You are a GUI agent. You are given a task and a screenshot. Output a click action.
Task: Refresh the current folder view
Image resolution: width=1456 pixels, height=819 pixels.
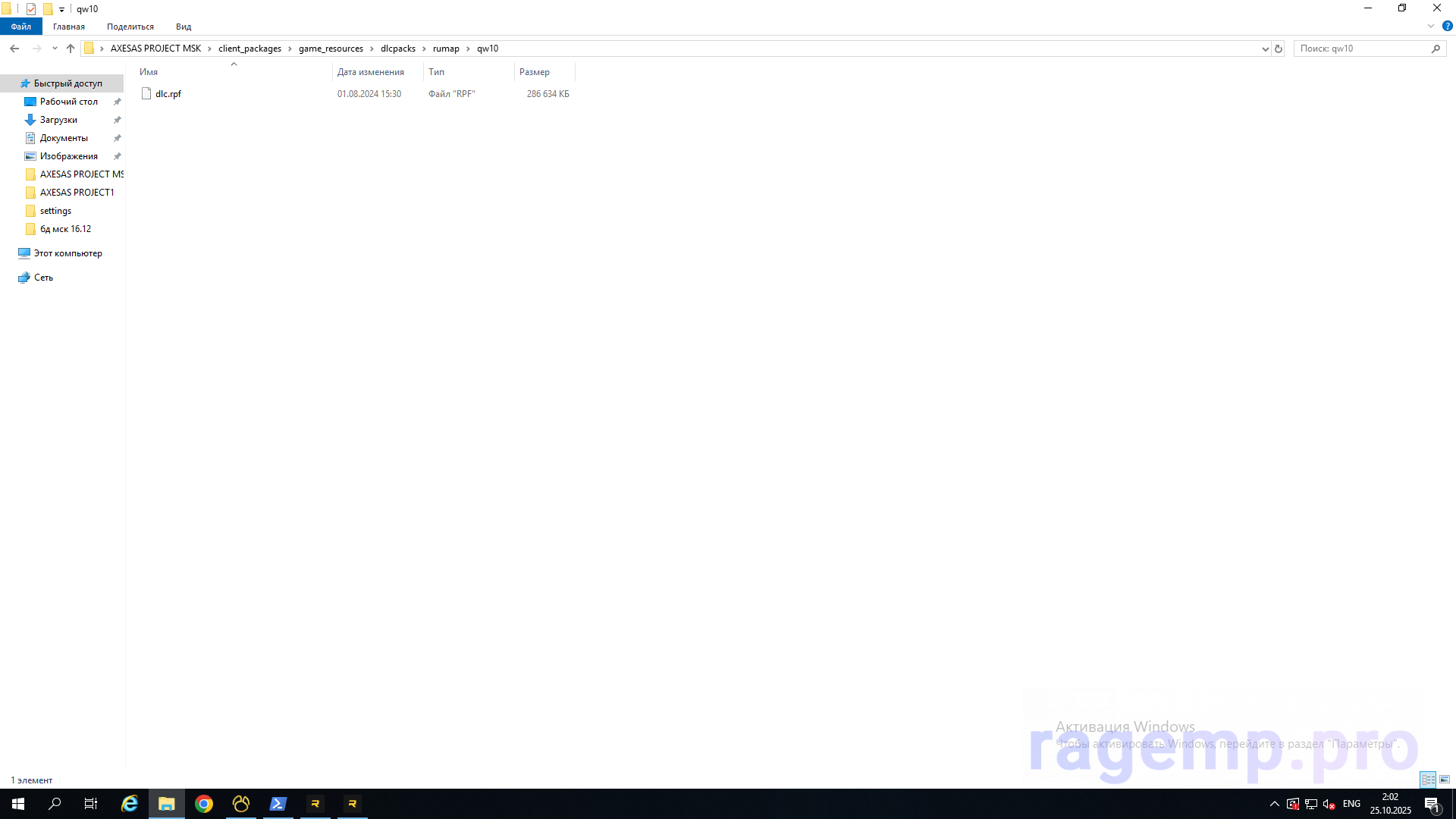[1279, 49]
